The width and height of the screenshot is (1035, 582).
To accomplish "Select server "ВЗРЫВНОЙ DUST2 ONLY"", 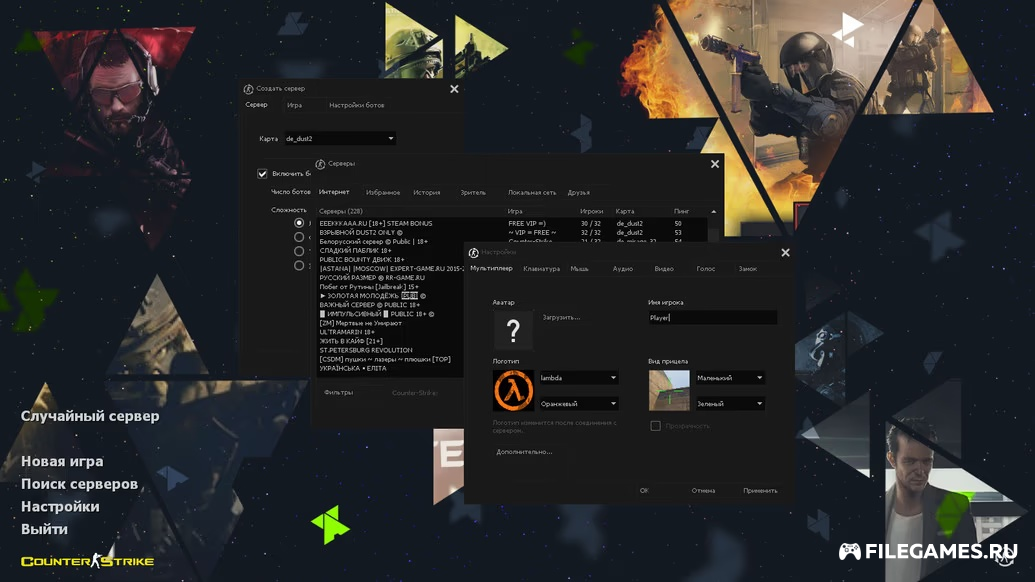I will pos(512,232).
